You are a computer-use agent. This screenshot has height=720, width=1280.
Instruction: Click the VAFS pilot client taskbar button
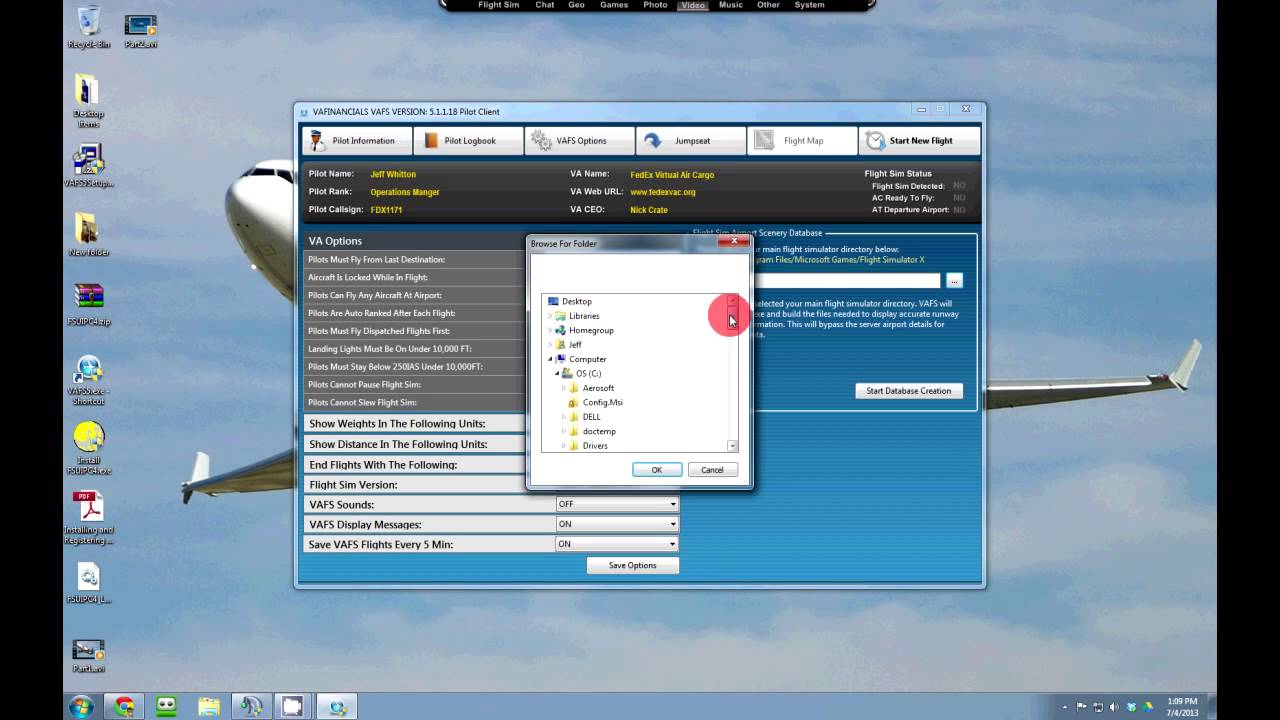click(x=338, y=707)
